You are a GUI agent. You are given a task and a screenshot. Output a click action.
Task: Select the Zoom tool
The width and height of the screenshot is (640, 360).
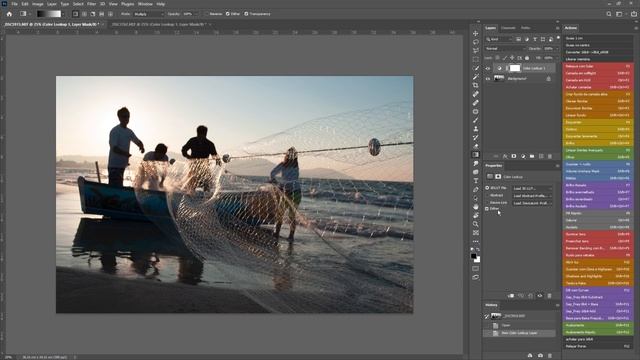(x=476, y=224)
